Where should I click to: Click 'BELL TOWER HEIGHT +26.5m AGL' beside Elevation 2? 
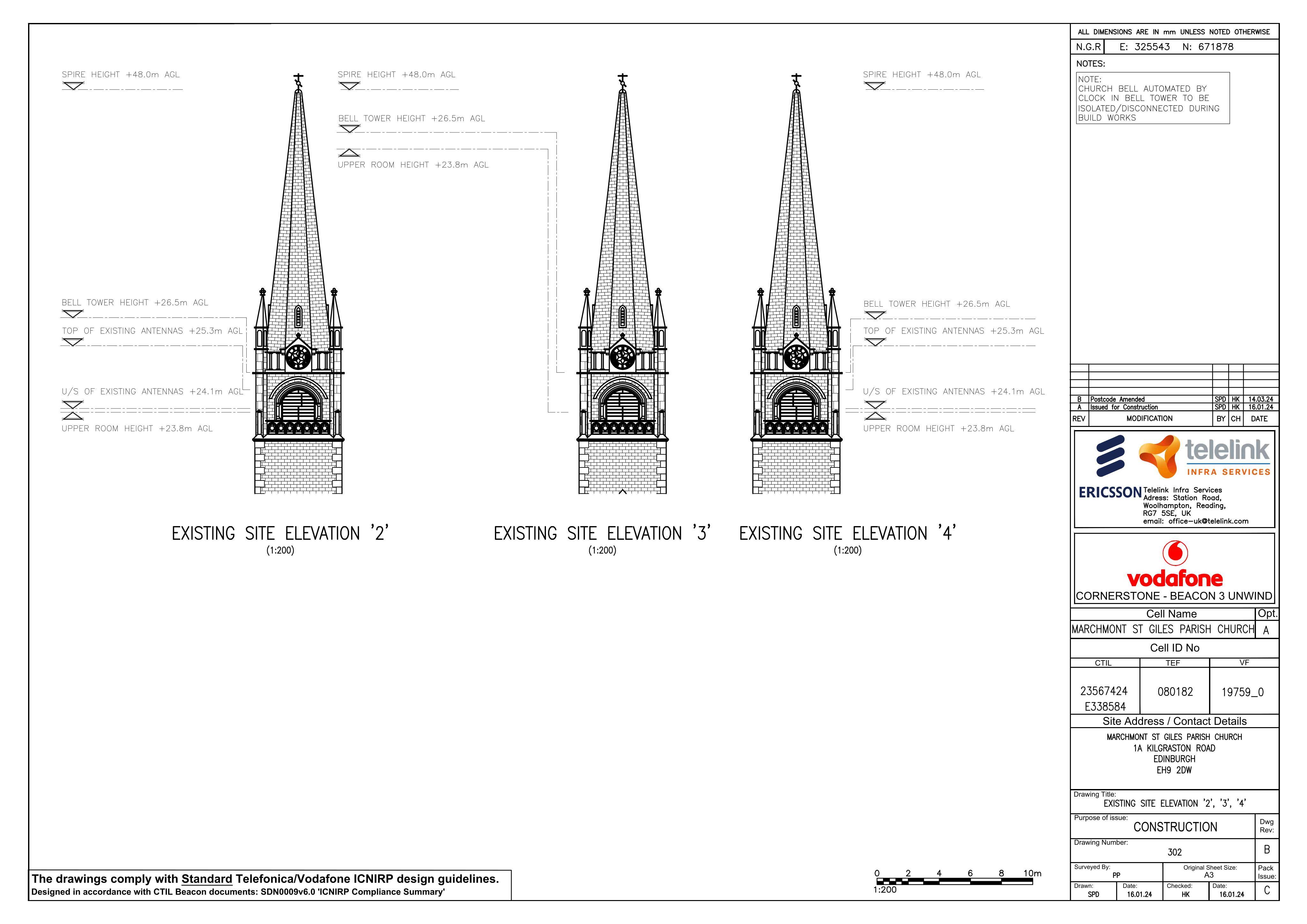click(135, 302)
